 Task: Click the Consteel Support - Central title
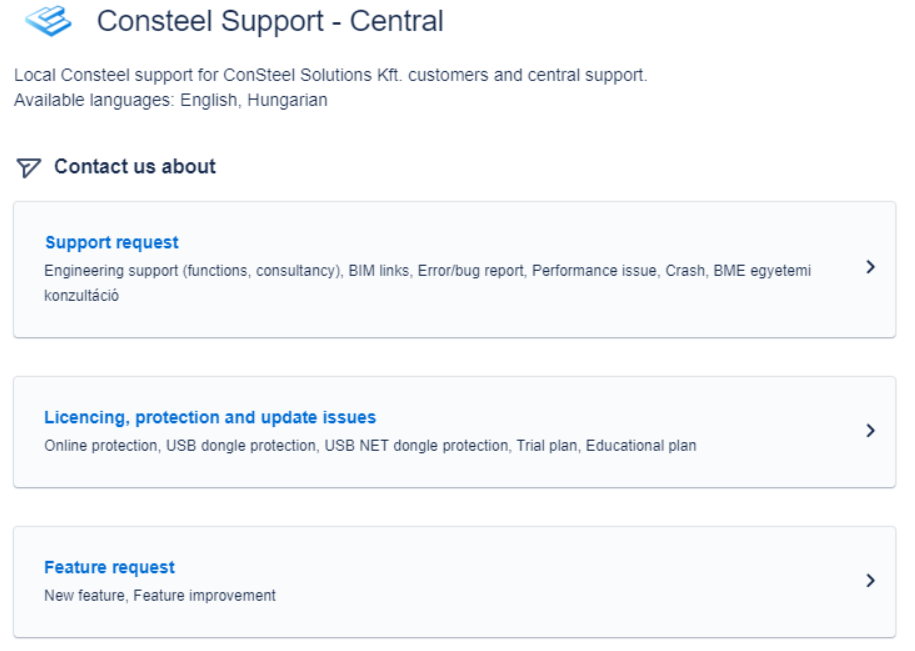270,21
